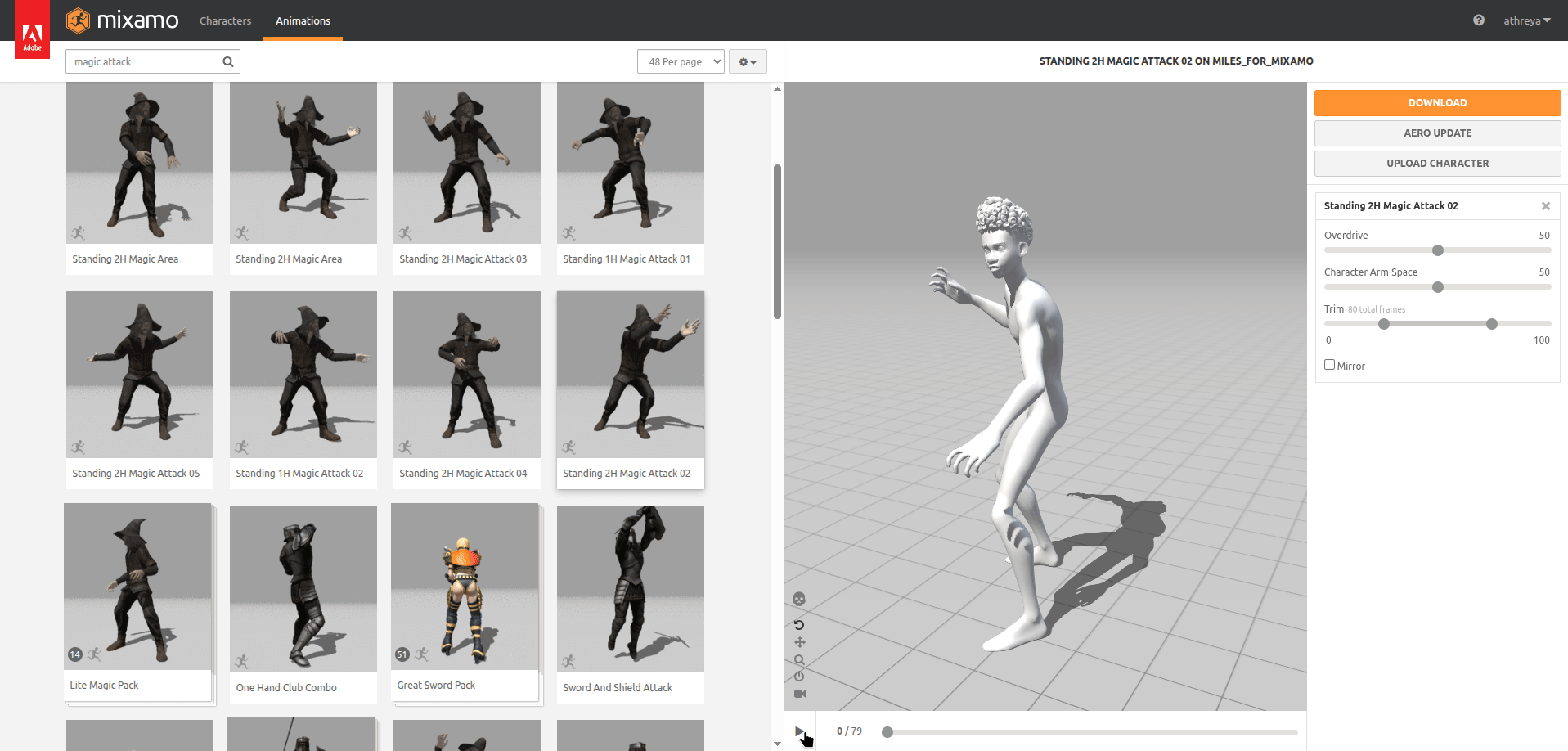
Task: Open the athreya account menu
Action: 1526,20
